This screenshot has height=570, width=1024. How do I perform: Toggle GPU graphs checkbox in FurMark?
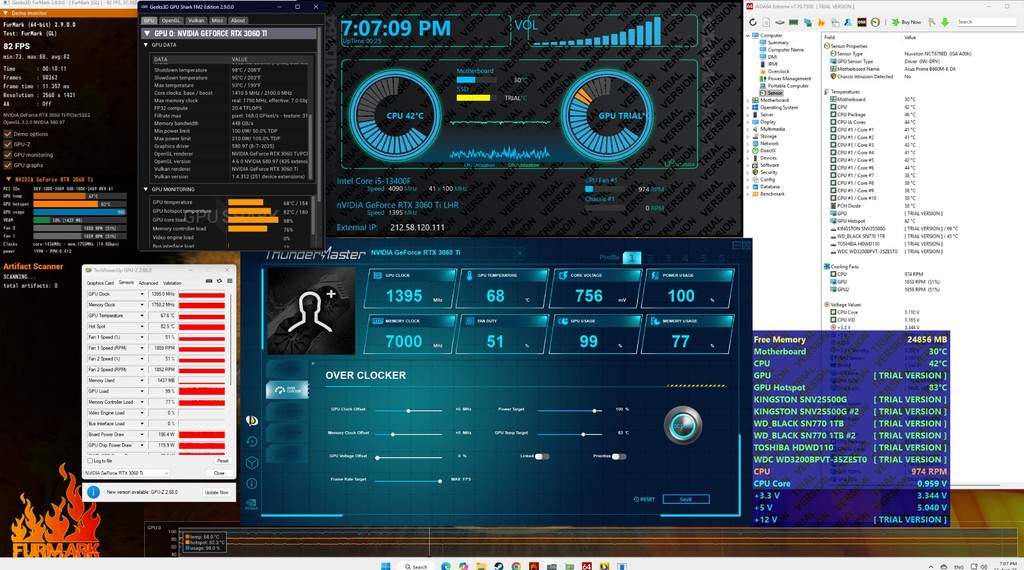coord(8,165)
